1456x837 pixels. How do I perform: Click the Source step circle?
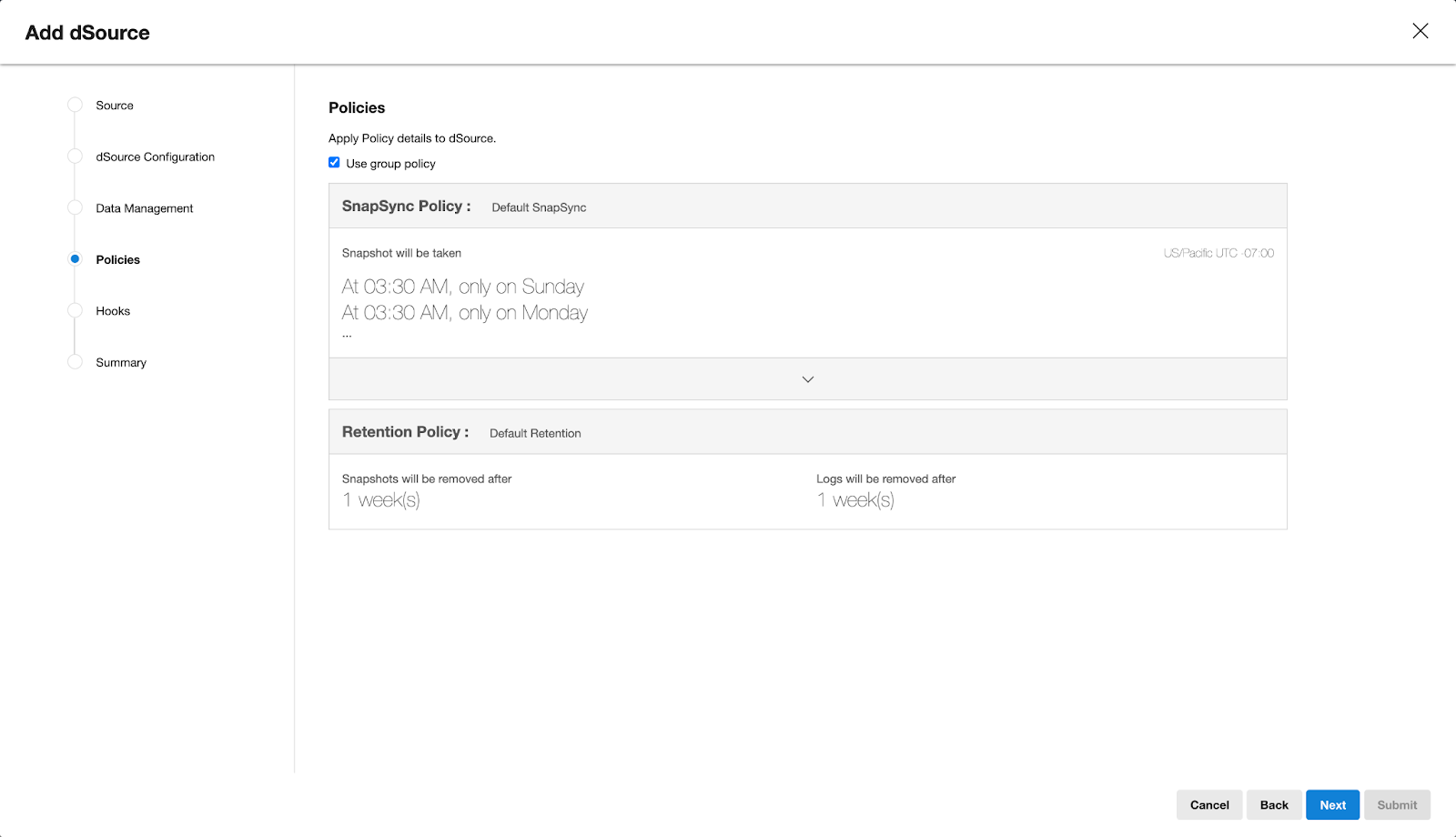pos(76,106)
